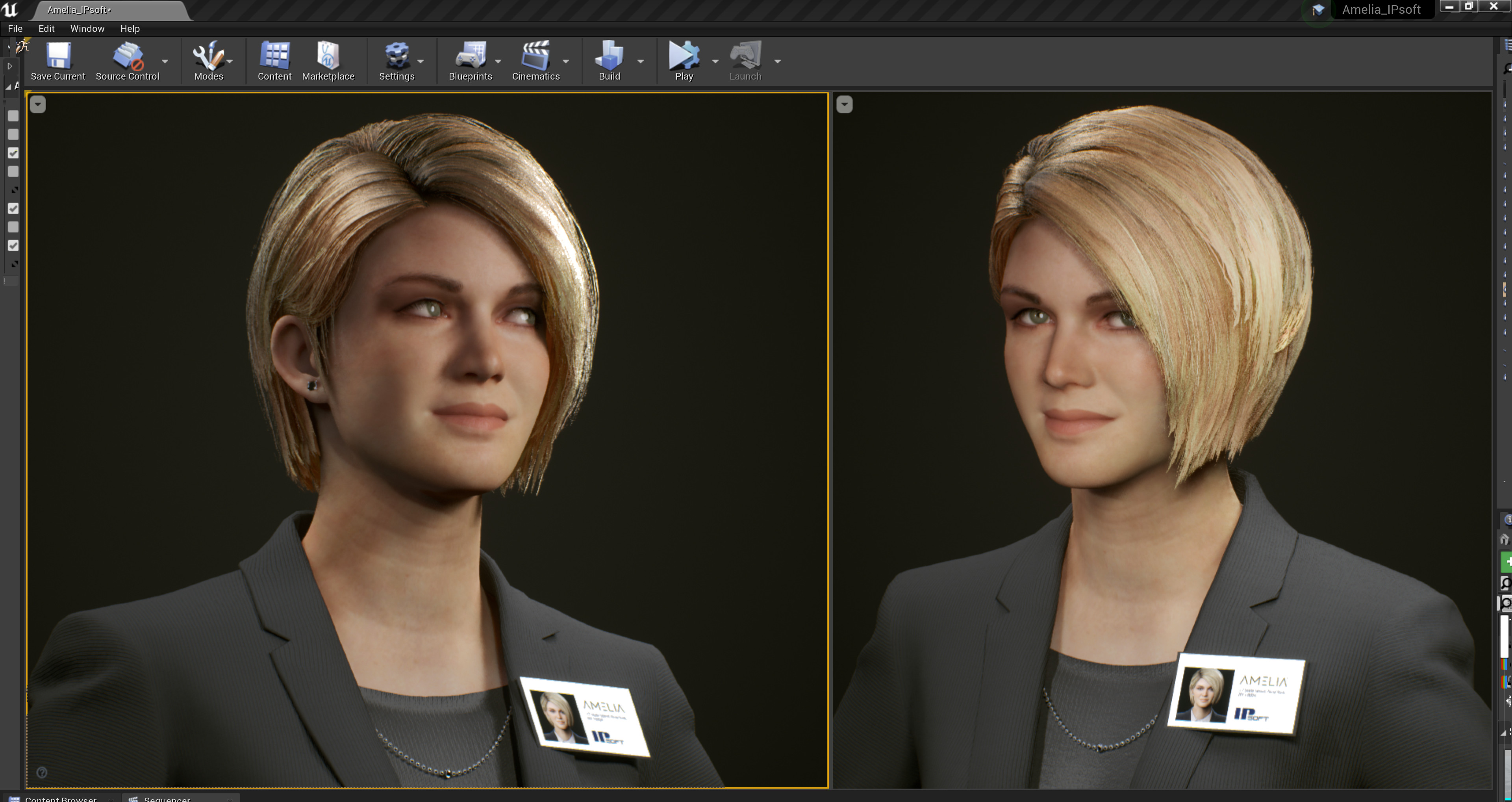Image resolution: width=1512 pixels, height=802 pixels.
Task: Click the Launch toolbar button
Action: click(745, 61)
